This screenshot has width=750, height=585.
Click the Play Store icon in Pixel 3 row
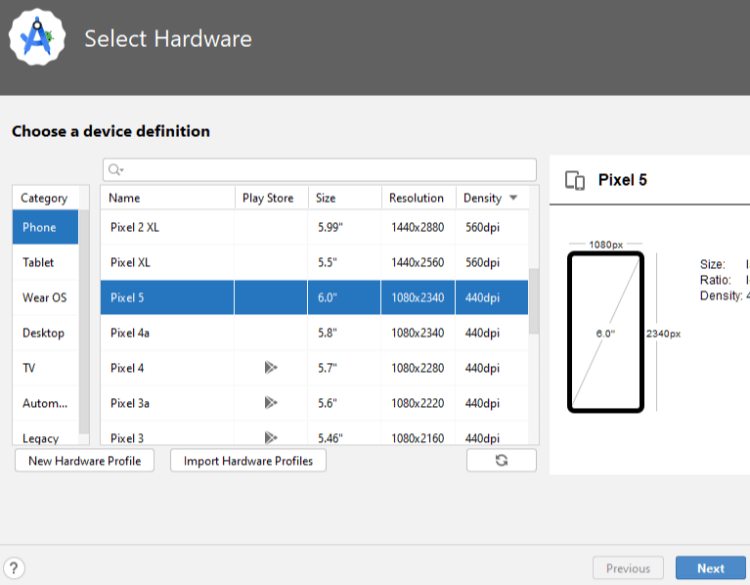pos(271,437)
